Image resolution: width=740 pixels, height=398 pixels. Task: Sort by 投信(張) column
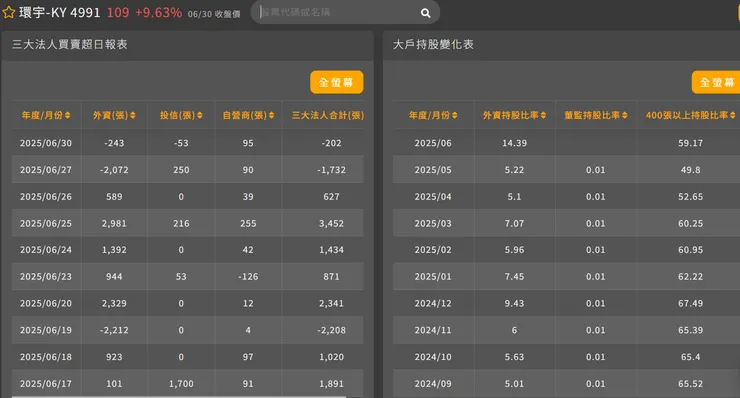pyautogui.click(x=181, y=115)
